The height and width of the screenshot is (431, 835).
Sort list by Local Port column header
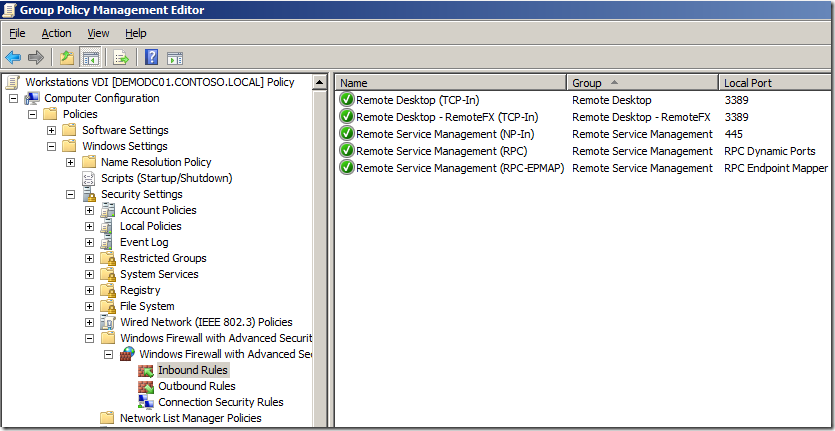click(770, 83)
